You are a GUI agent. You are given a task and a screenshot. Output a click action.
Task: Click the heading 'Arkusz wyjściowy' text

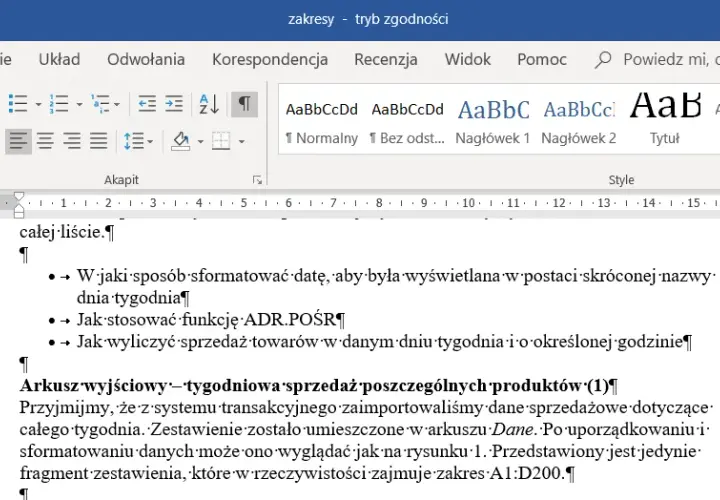point(93,386)
